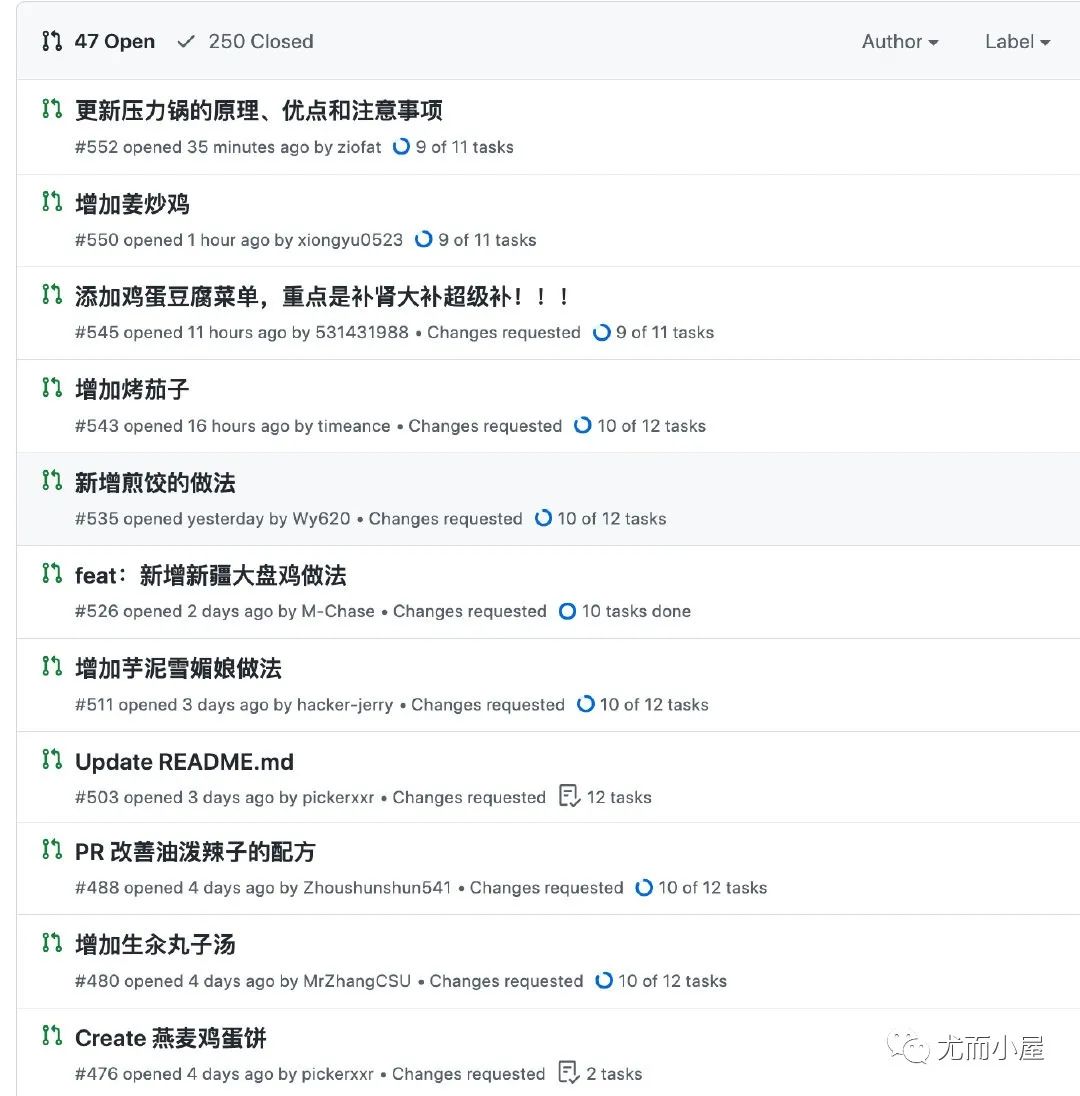The width and height of the screenshot is (1080, 1096).
Task: Open author MrZhangCSU's link
Action: 357,981
